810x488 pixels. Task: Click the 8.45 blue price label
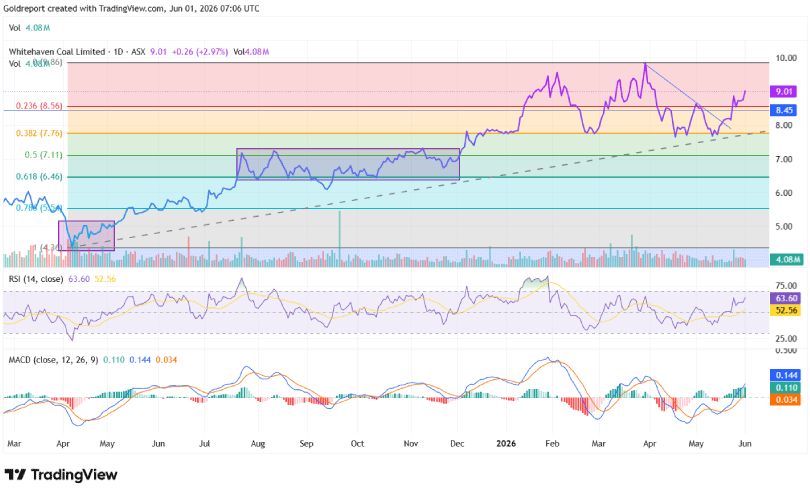(784, 110)
